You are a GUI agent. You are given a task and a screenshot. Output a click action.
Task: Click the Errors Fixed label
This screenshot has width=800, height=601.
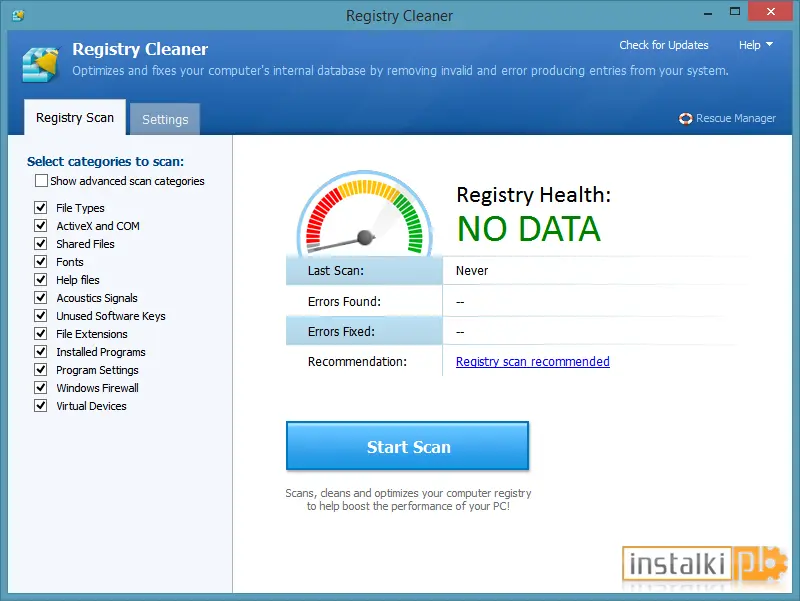341,332
